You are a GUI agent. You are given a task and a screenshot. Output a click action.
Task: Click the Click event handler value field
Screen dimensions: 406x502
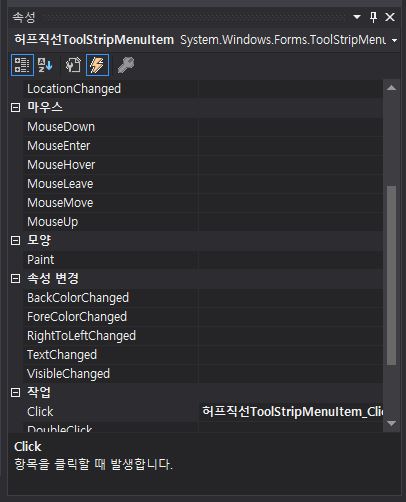tap(291, 412)
